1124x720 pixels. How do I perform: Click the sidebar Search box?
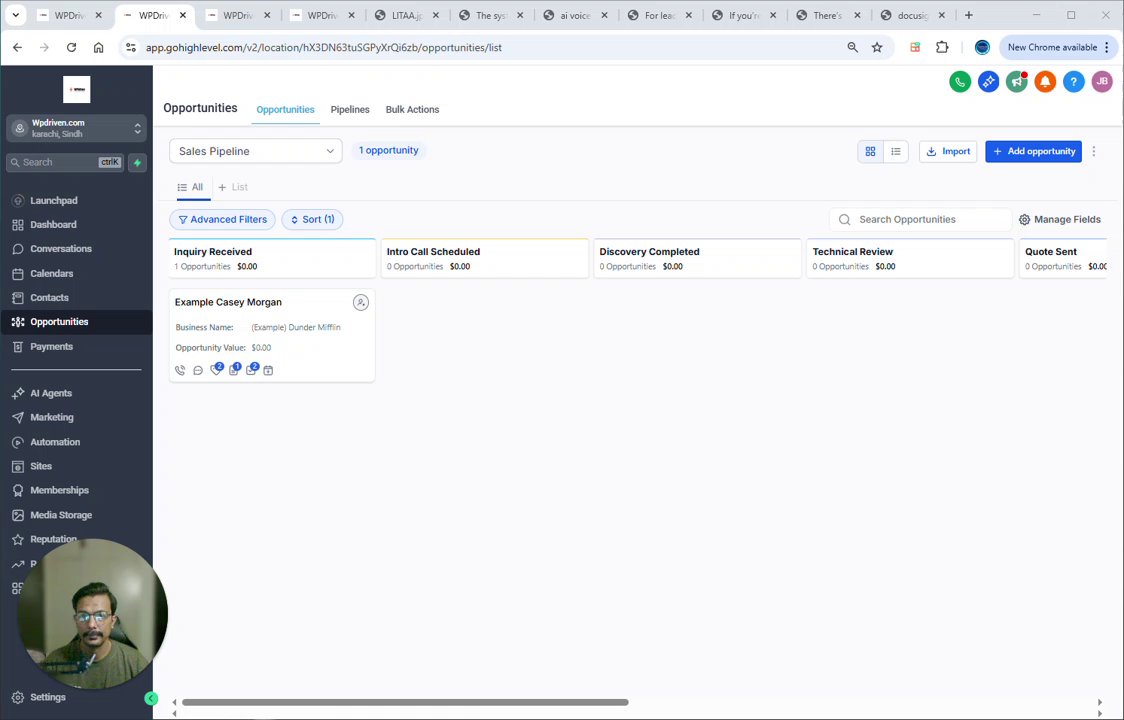coord(65,163)
